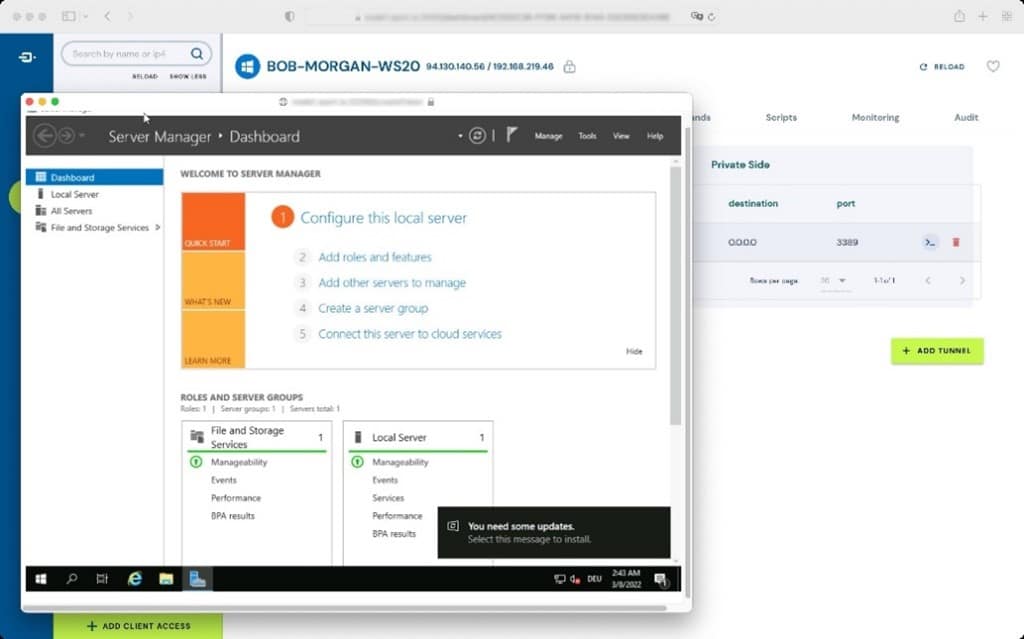Click the ADD TUNNEL button

coord(937,351)
